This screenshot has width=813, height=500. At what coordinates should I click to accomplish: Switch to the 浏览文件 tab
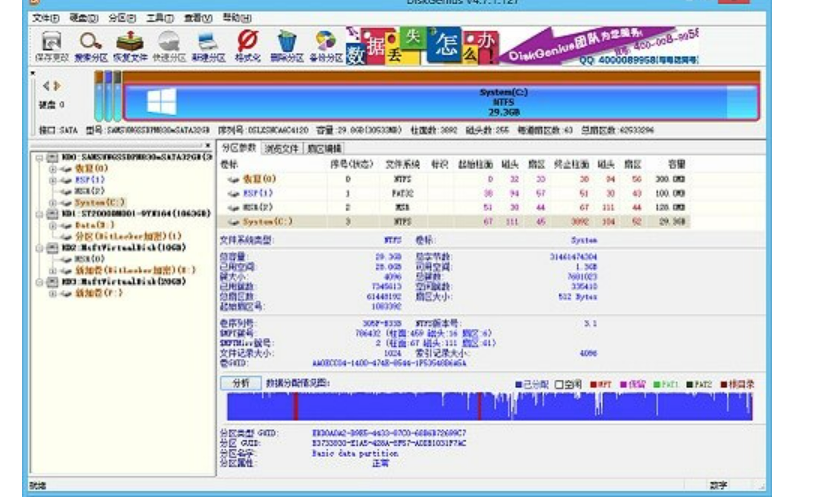(x=281, y=148)
